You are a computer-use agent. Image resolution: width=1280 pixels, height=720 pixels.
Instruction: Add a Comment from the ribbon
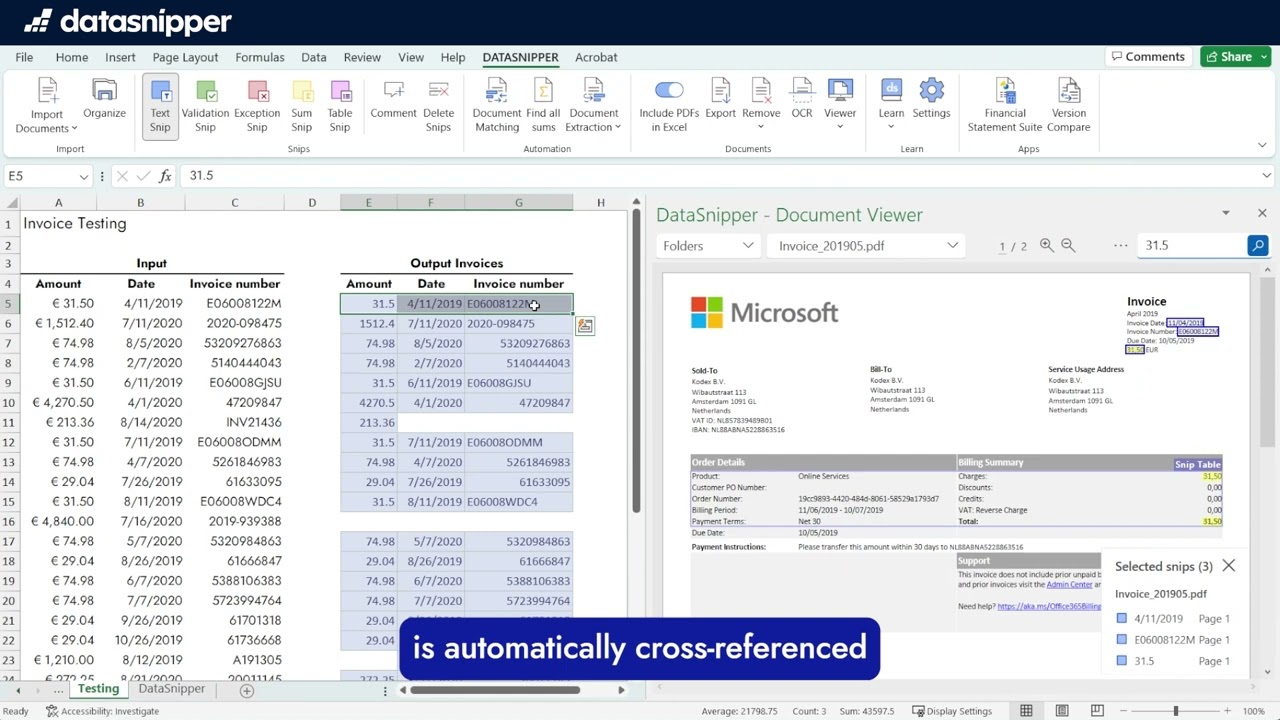(393, 100)
